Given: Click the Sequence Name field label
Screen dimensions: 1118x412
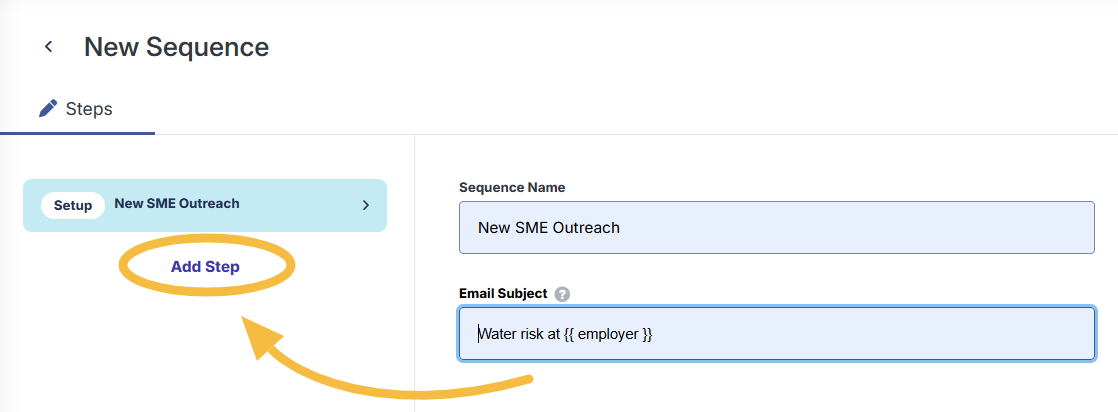Looking at the screenshot, I should (511, 187).
